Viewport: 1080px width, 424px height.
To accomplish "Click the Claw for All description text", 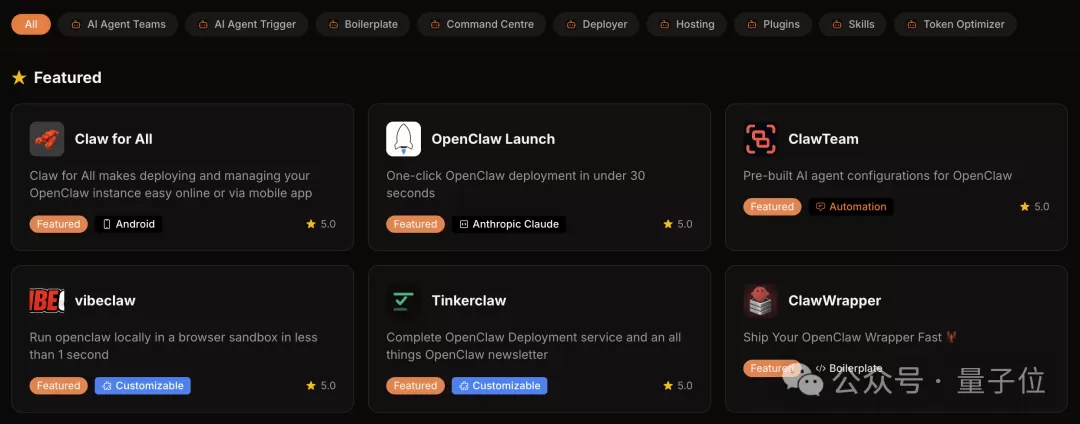I will pyautogui.click(x=171, y=184).
